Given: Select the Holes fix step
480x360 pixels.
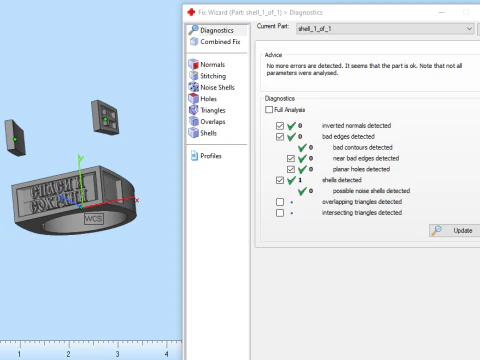Looking at the screenshot, I should pos(208,99).
